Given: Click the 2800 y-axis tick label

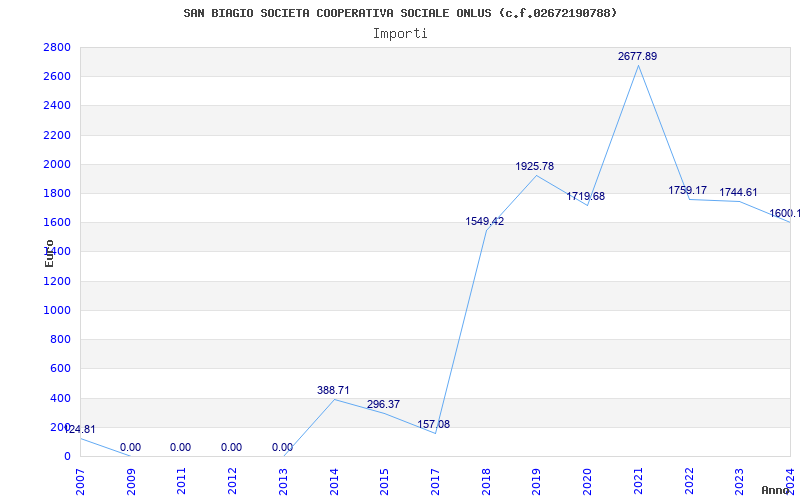Looking at the screenshot, I should [x=57, y=47].
